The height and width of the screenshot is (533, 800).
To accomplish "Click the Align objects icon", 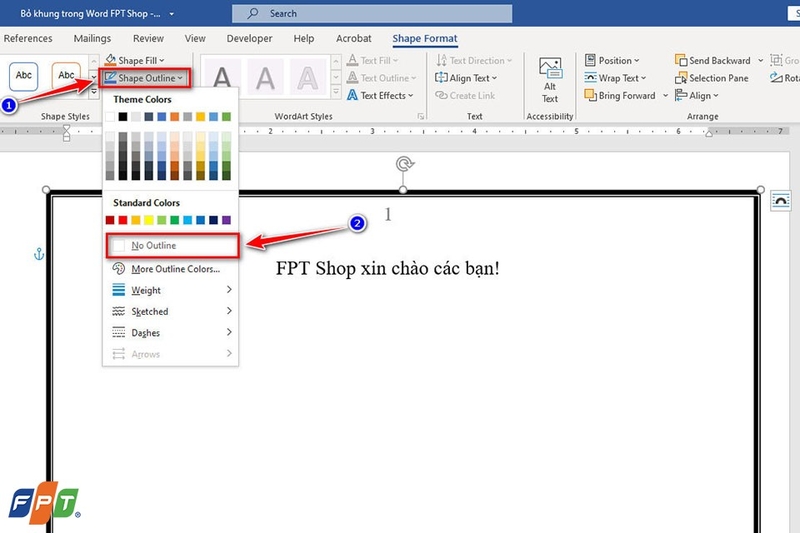I will click(681, 95).
